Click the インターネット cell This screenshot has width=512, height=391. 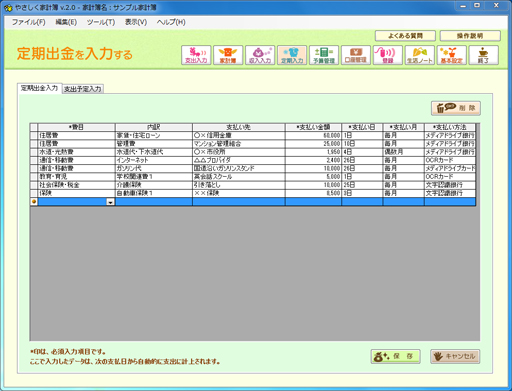coord(154,160)
